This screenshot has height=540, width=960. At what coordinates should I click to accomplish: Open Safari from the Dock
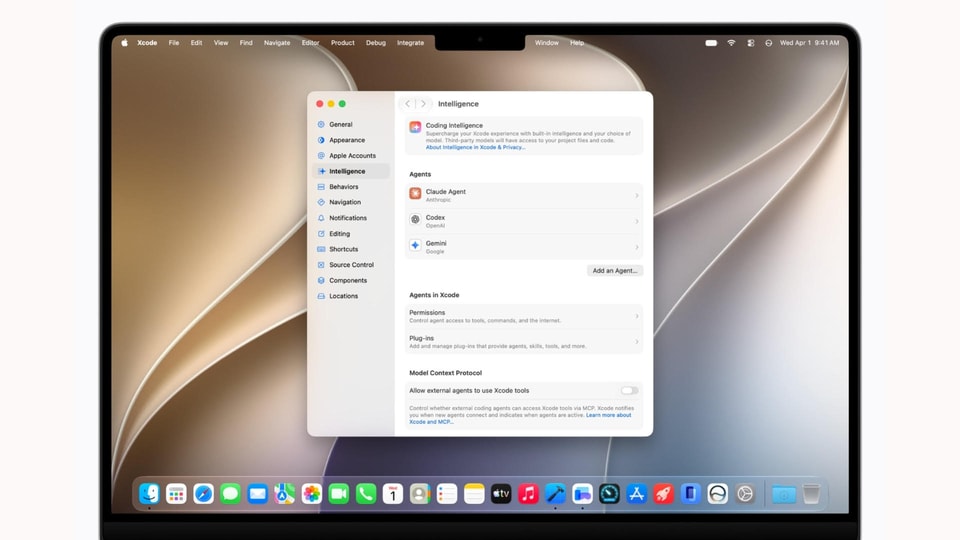pyautogui.click(x=203, y=493)
